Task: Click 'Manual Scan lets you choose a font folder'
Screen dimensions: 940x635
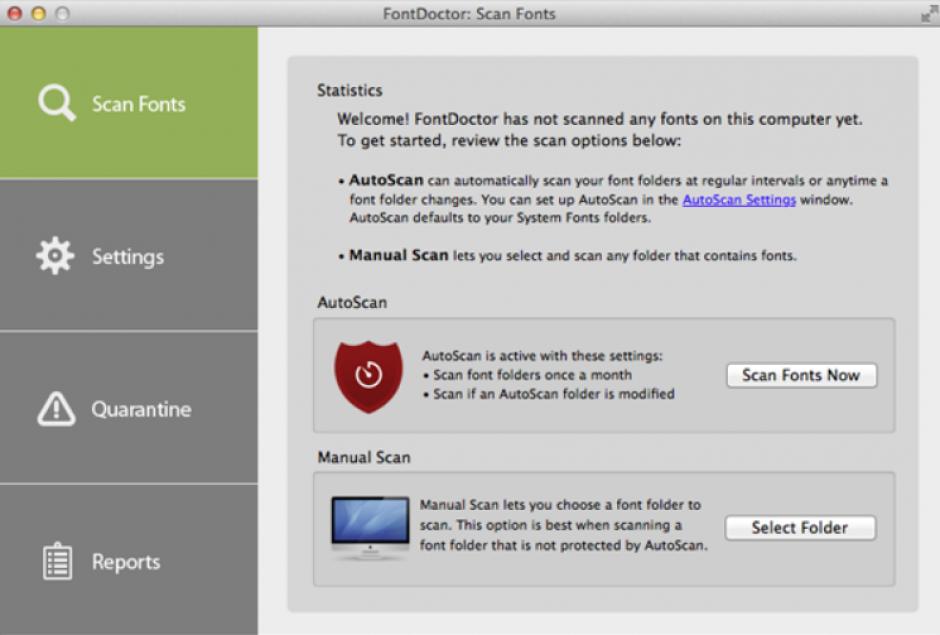Action: 560,505
